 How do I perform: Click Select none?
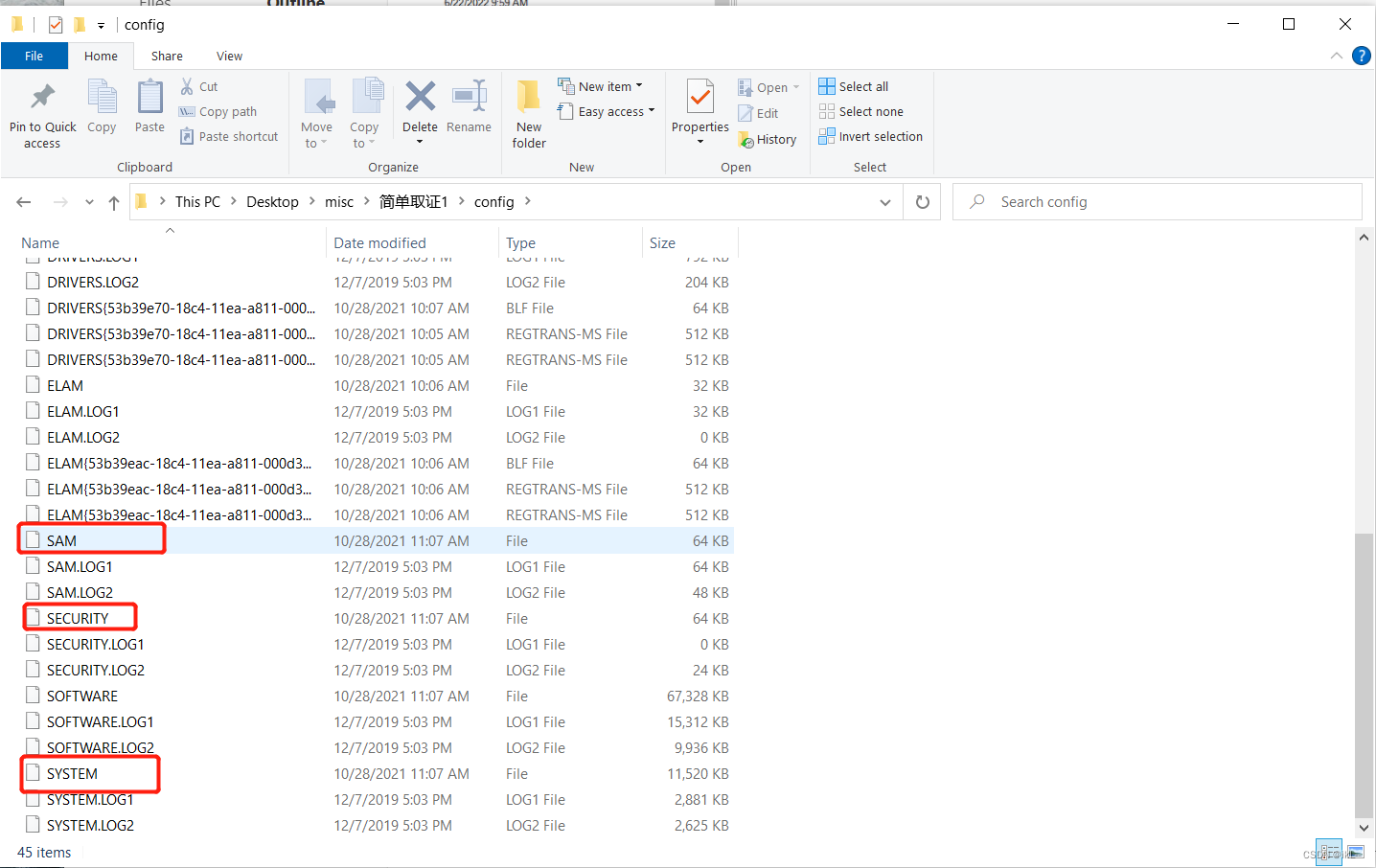pos(860,111)
